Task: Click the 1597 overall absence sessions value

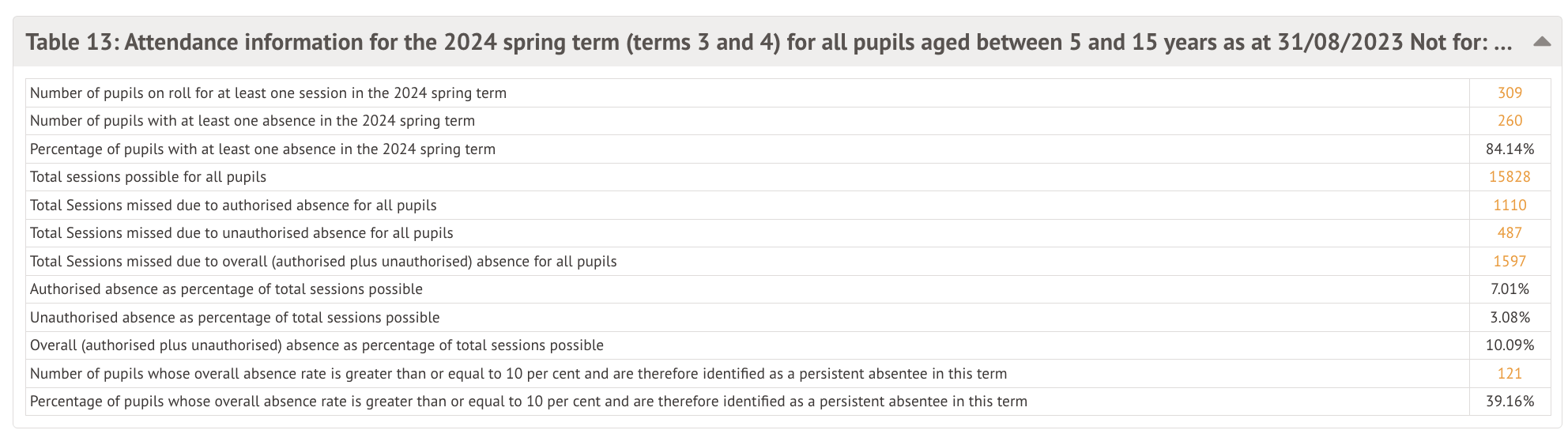Action: tap(1510, 262)
